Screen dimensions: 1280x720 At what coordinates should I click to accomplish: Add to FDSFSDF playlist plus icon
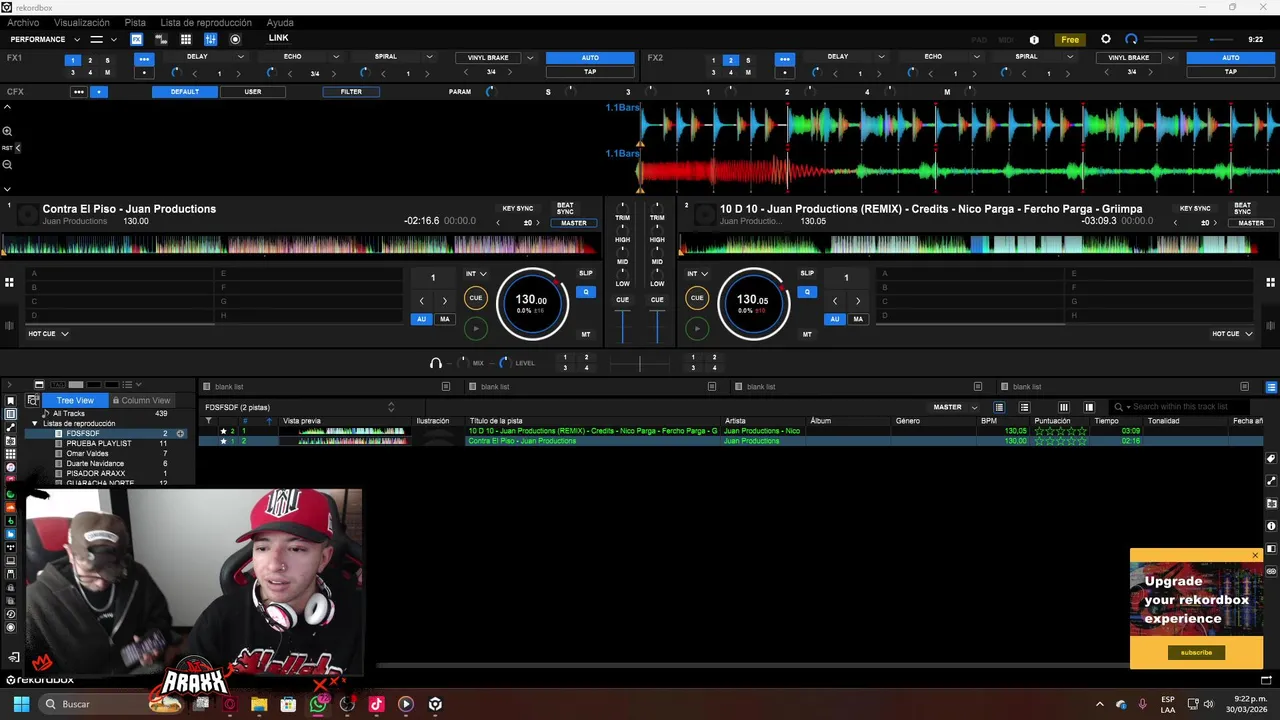[180, 433]
